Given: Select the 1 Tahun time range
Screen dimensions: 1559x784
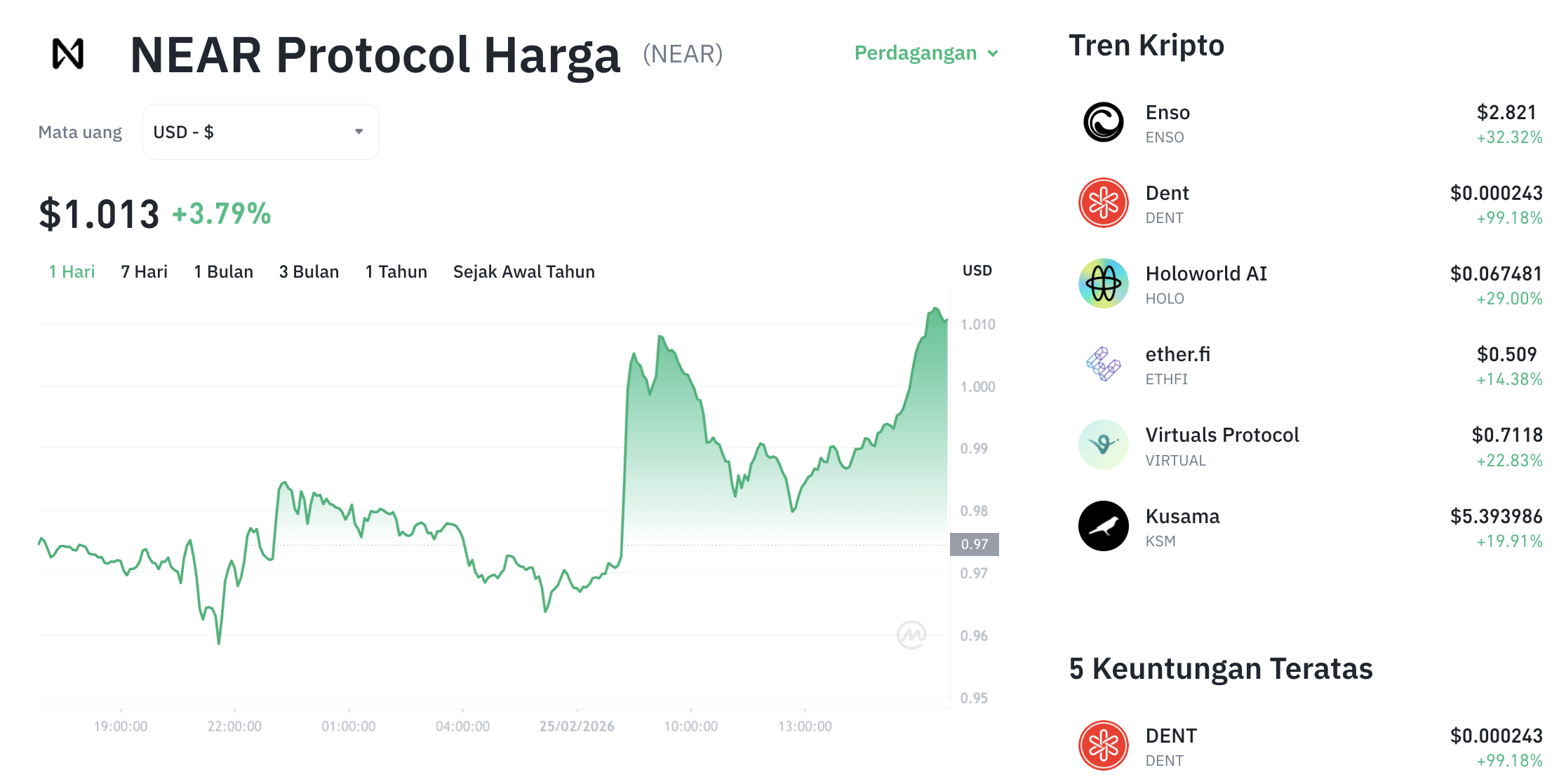Looking at the screenshot, I should click(x=396, y=271).
